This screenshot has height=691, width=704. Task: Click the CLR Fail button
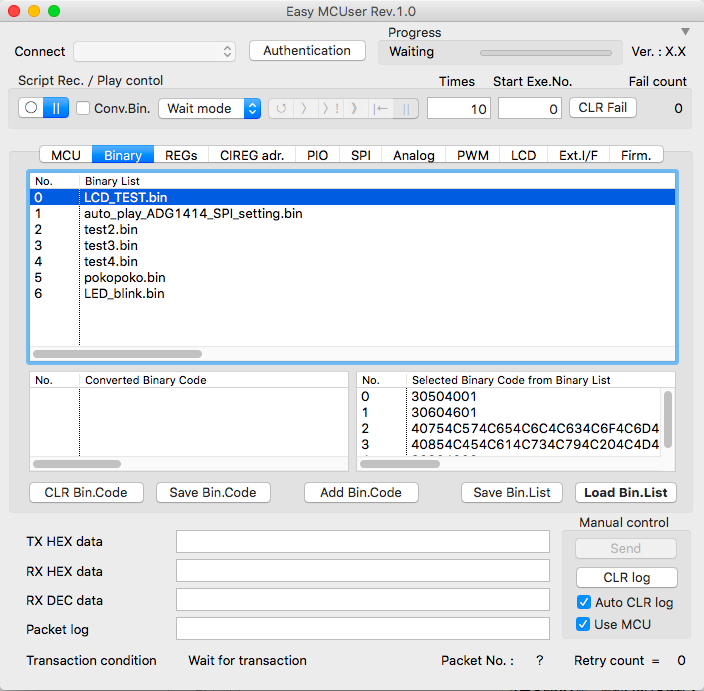tap(603, 108)
